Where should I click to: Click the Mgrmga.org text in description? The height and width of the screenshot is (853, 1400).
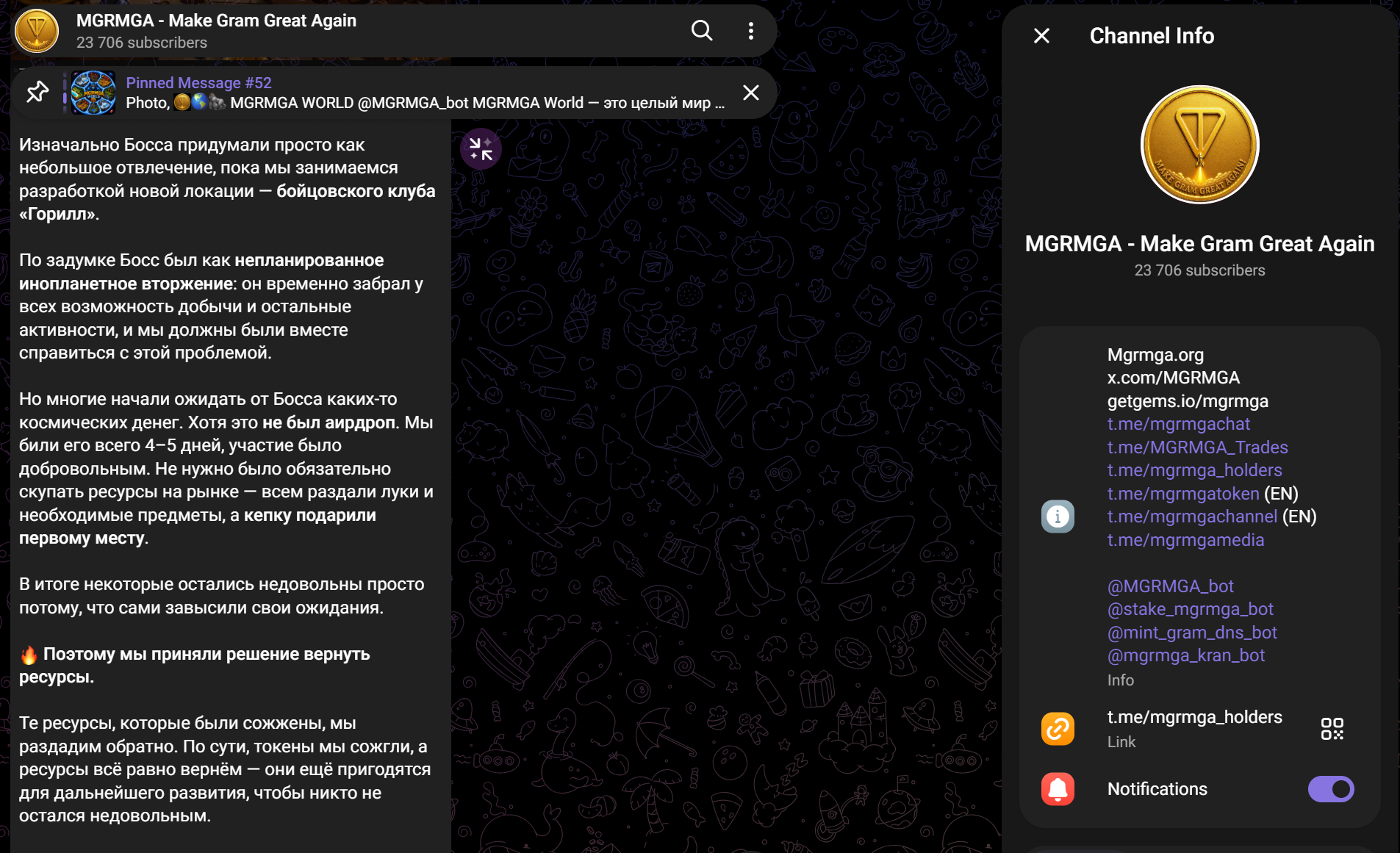point(1155,355)
